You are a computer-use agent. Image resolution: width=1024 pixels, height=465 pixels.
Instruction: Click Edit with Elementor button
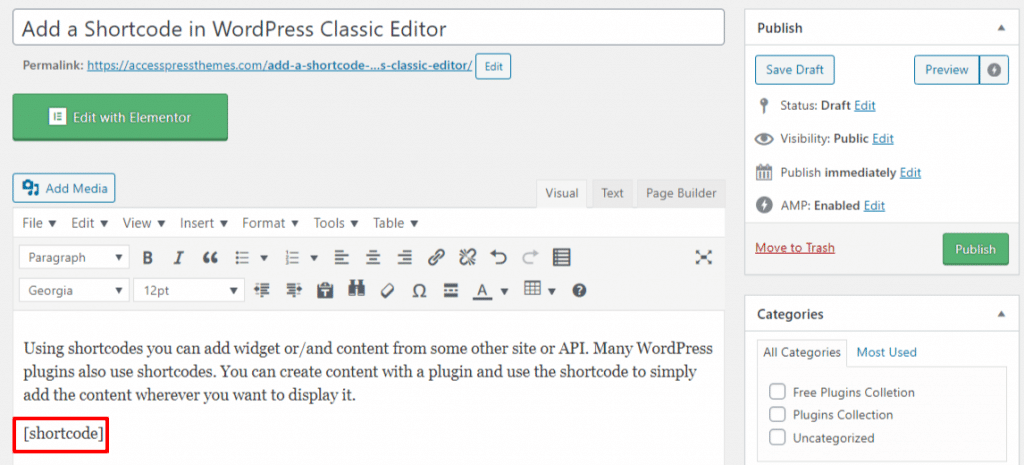pyautogui.click(x=120, y=118)
